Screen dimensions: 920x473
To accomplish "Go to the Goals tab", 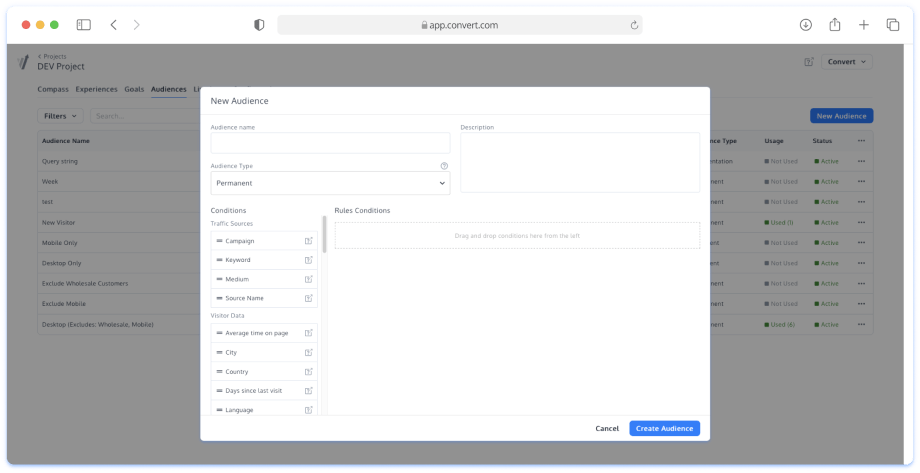I will 134,89.
